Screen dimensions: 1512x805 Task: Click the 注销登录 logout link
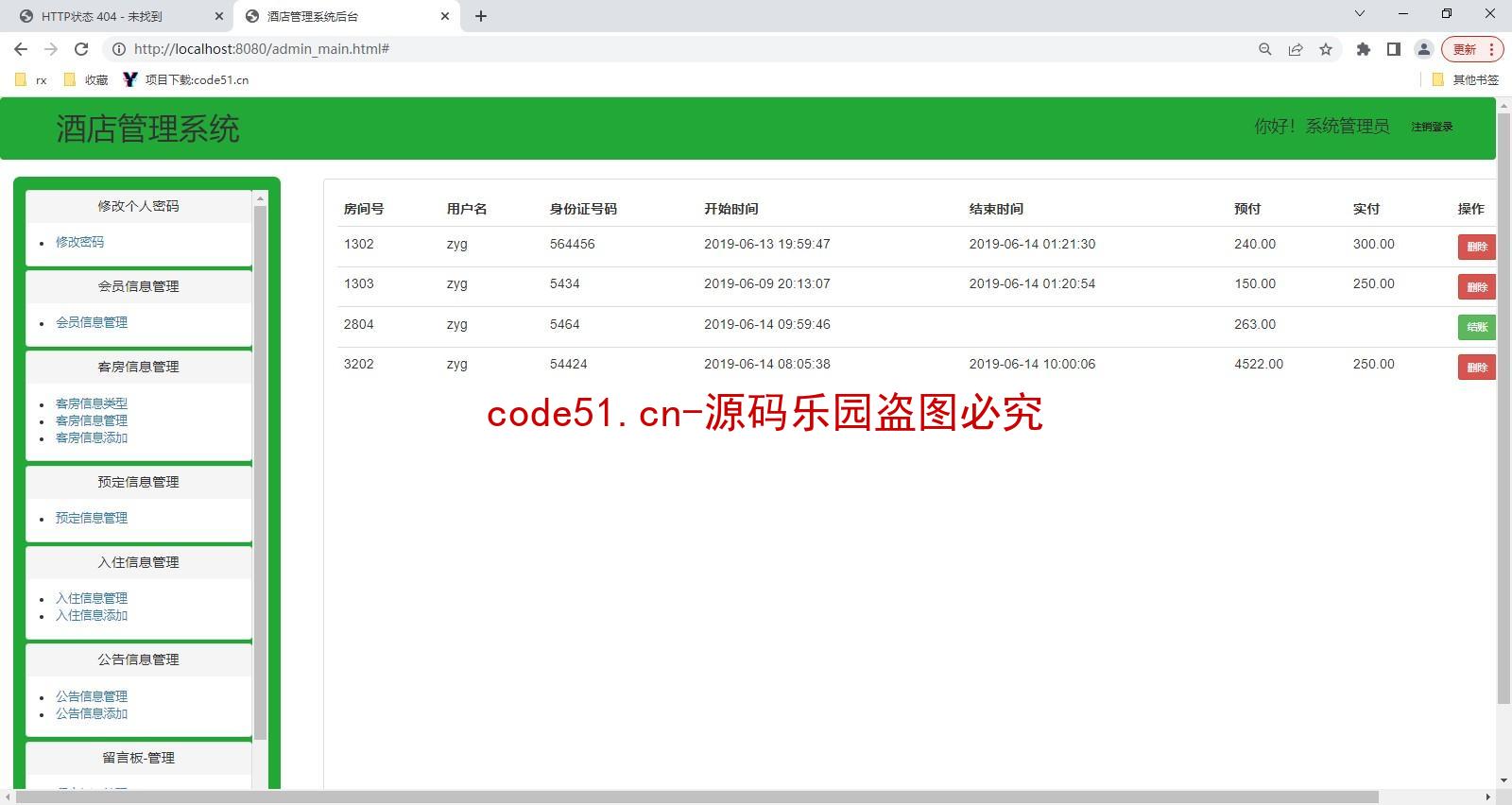click(1432, 127)
